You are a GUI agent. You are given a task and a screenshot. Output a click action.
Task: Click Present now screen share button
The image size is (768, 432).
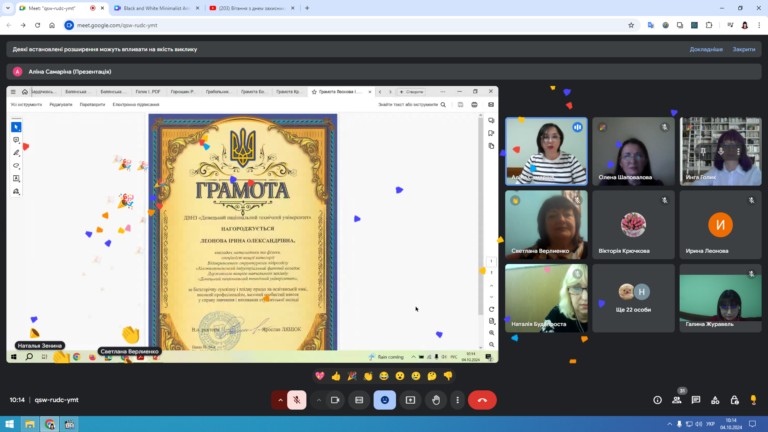[x=410, y=400]
